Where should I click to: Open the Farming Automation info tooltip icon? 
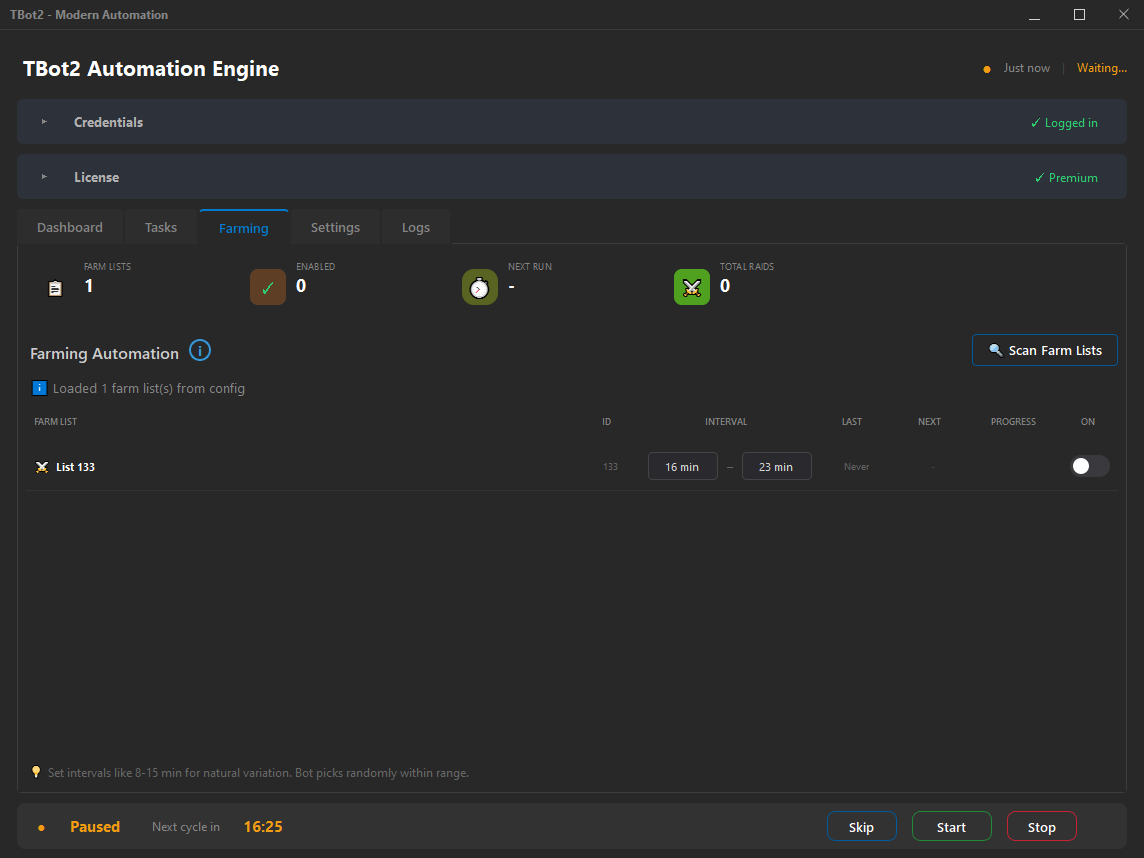pyautogui.click(x=200, y=350)
